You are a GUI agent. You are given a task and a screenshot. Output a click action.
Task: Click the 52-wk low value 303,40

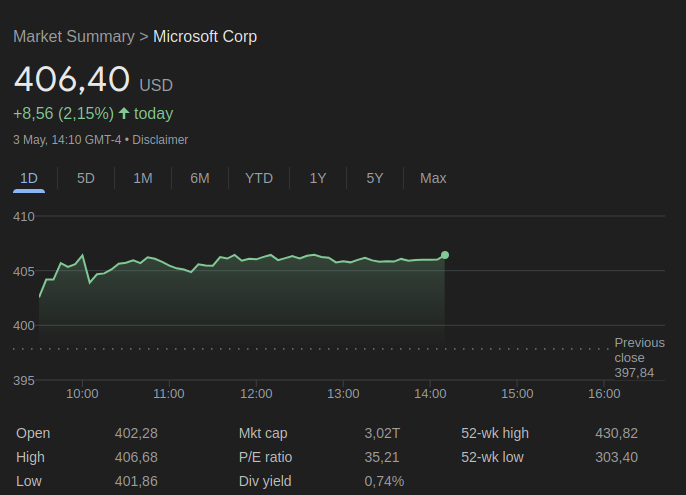click(x=616, y=457)
